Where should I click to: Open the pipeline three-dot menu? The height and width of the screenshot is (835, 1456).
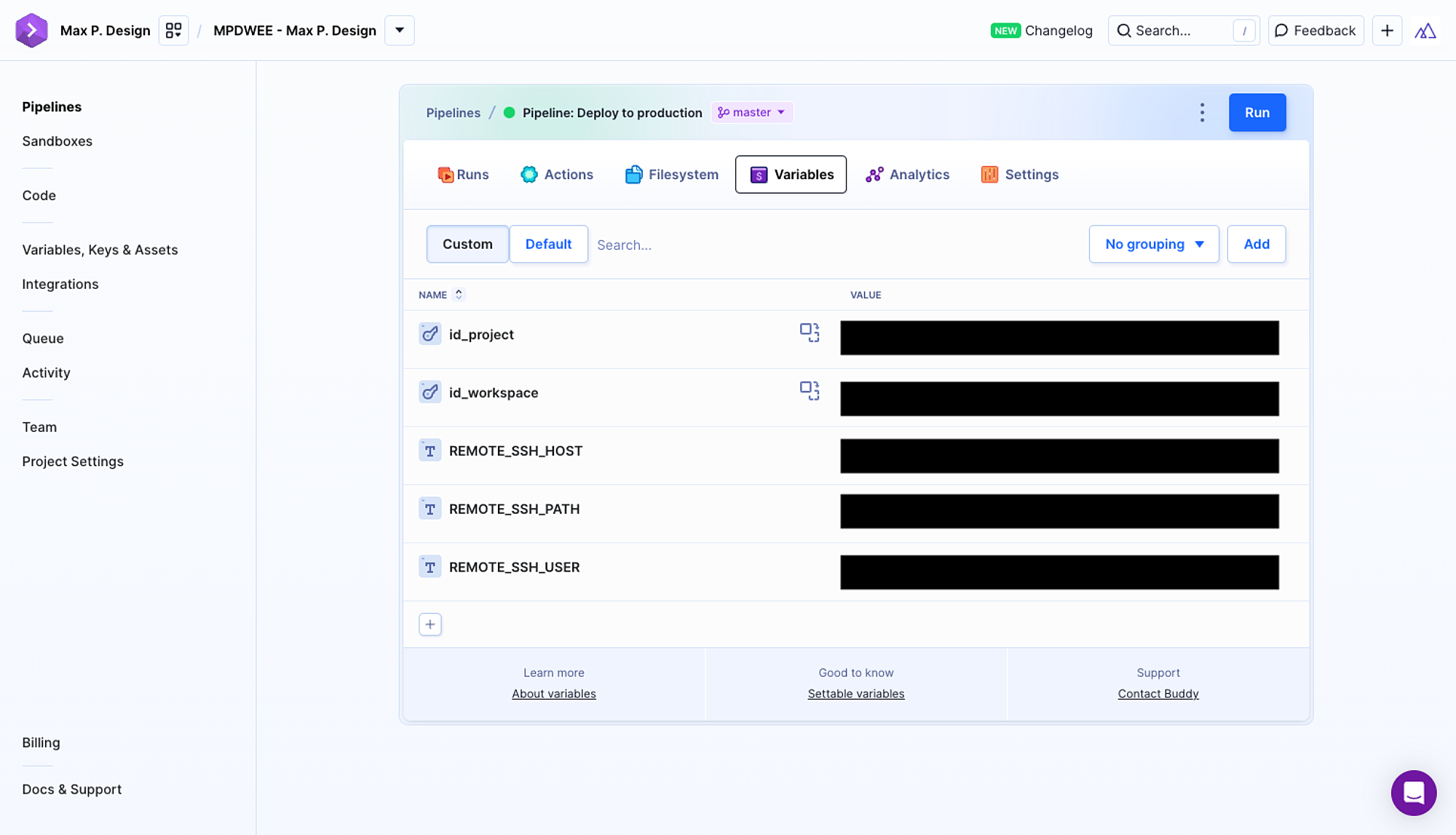coord(1202,112)
